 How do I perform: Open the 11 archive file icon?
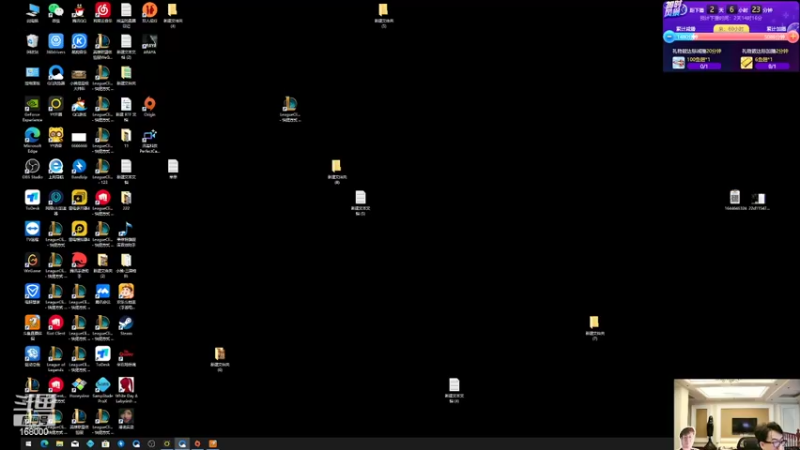(x=126, y=137)
